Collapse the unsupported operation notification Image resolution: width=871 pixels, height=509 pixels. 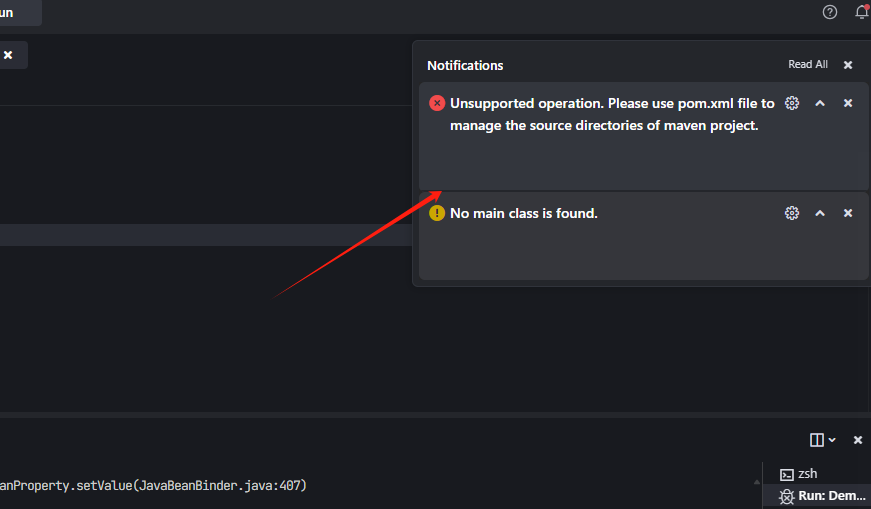[820, 103]
